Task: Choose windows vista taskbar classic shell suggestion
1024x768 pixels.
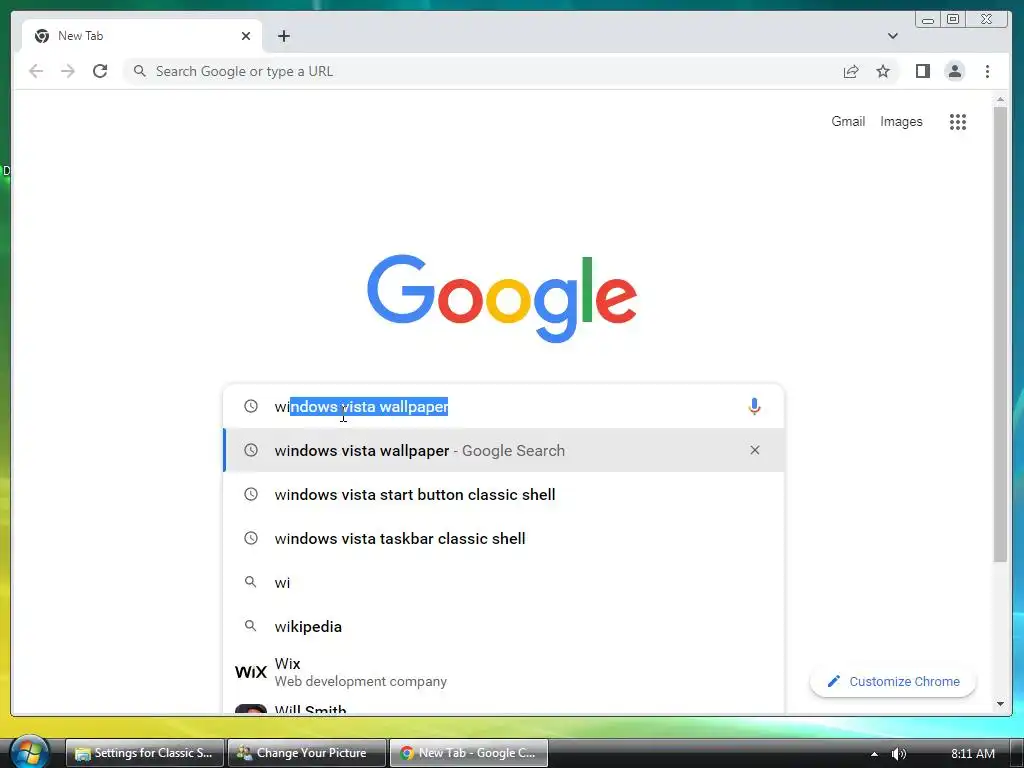Action: [504, 538]
